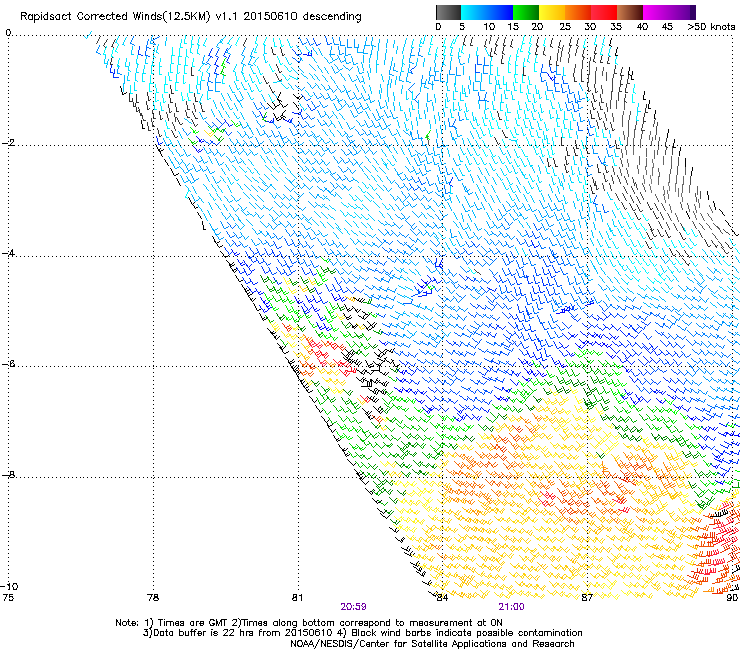This screenshot has width=740, height=650.
Task: Click the purple '21:00' time label
Action: click(x=512, y=607)
